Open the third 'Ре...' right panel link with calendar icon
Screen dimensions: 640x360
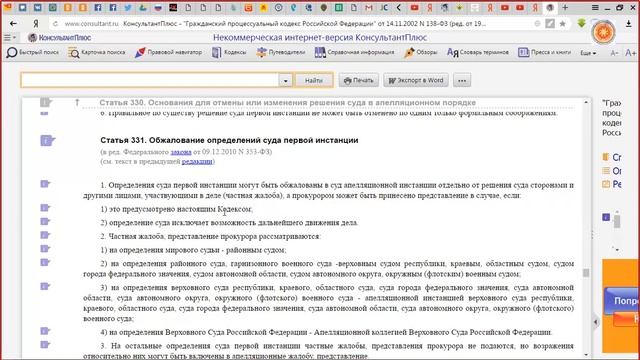click(x=612, y=184)
